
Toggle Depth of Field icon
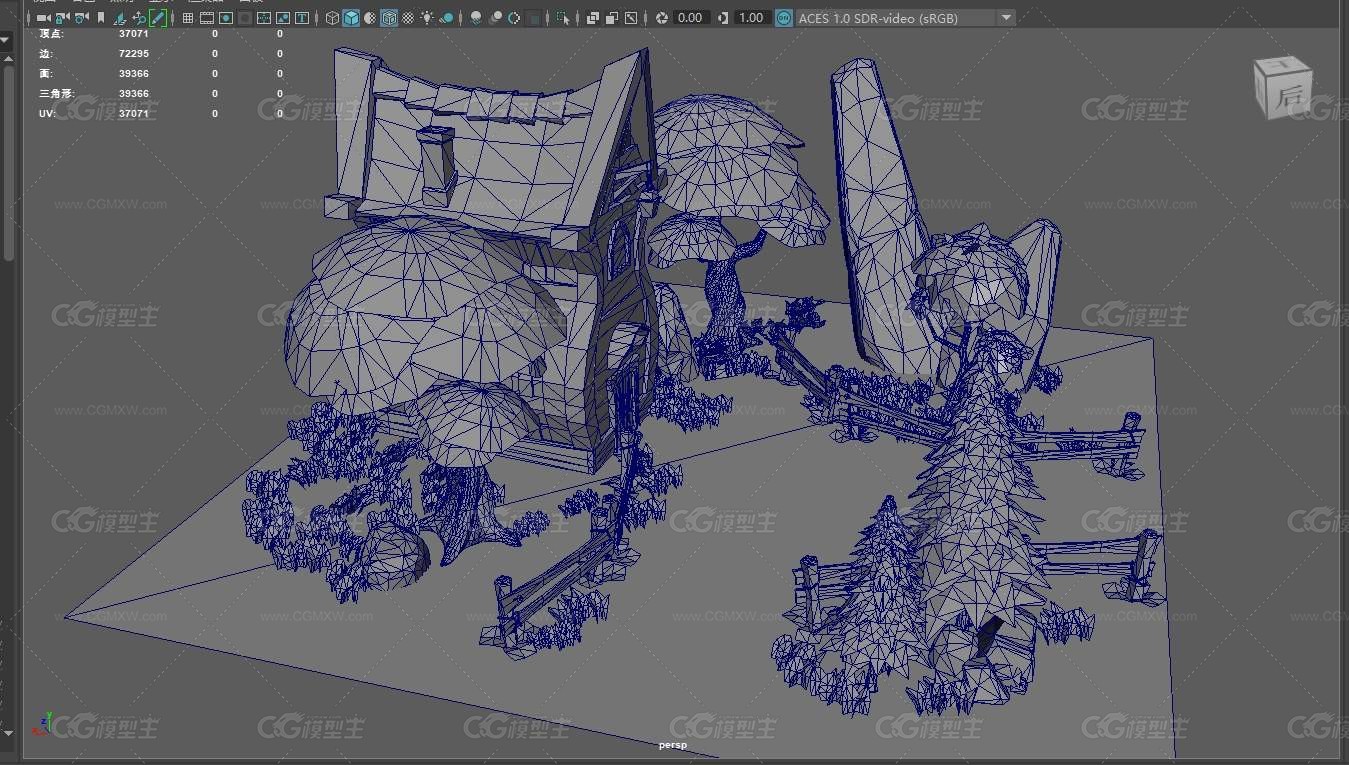[x=533, y=18]
